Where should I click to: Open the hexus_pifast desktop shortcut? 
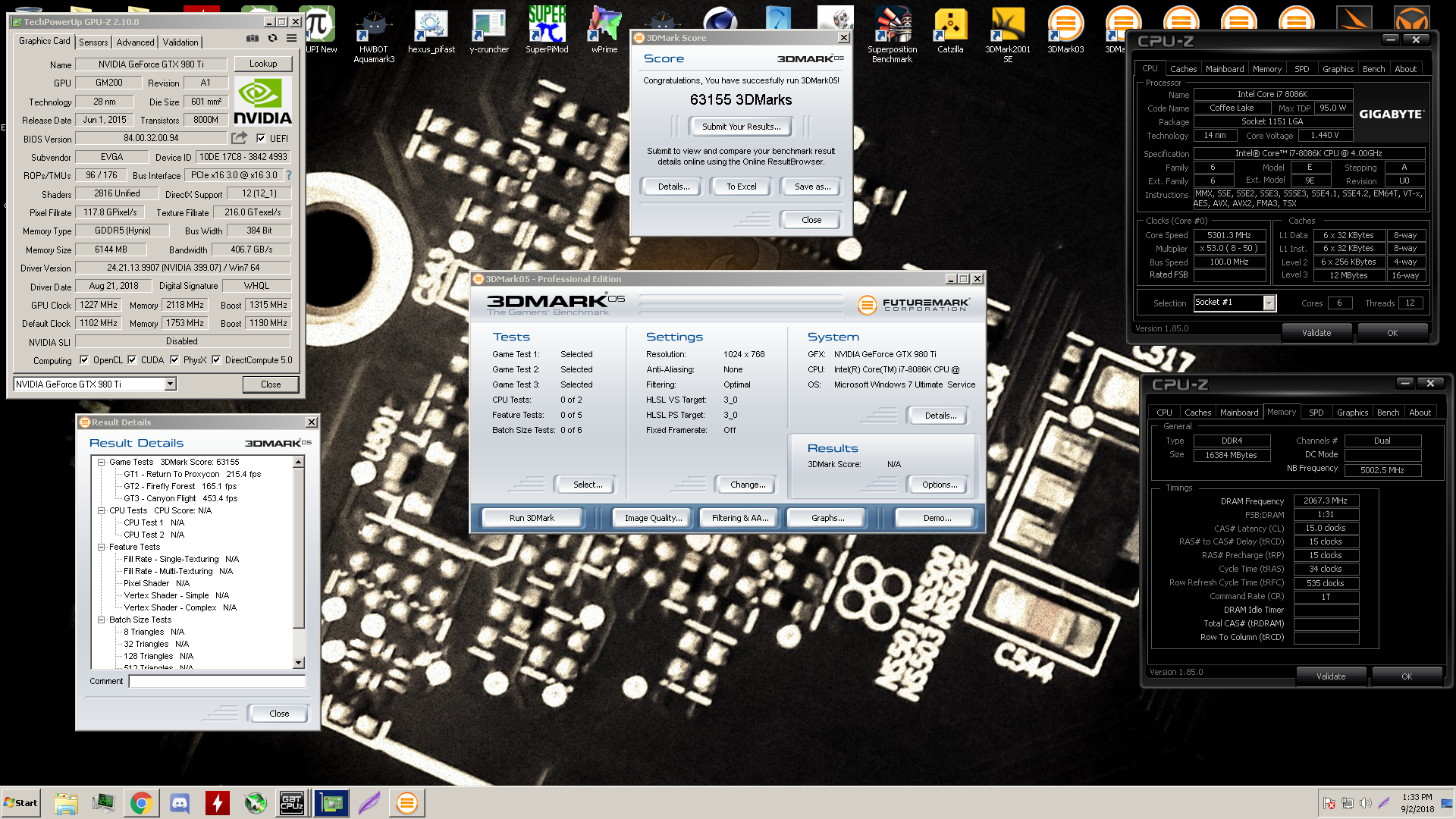point(431,30)
